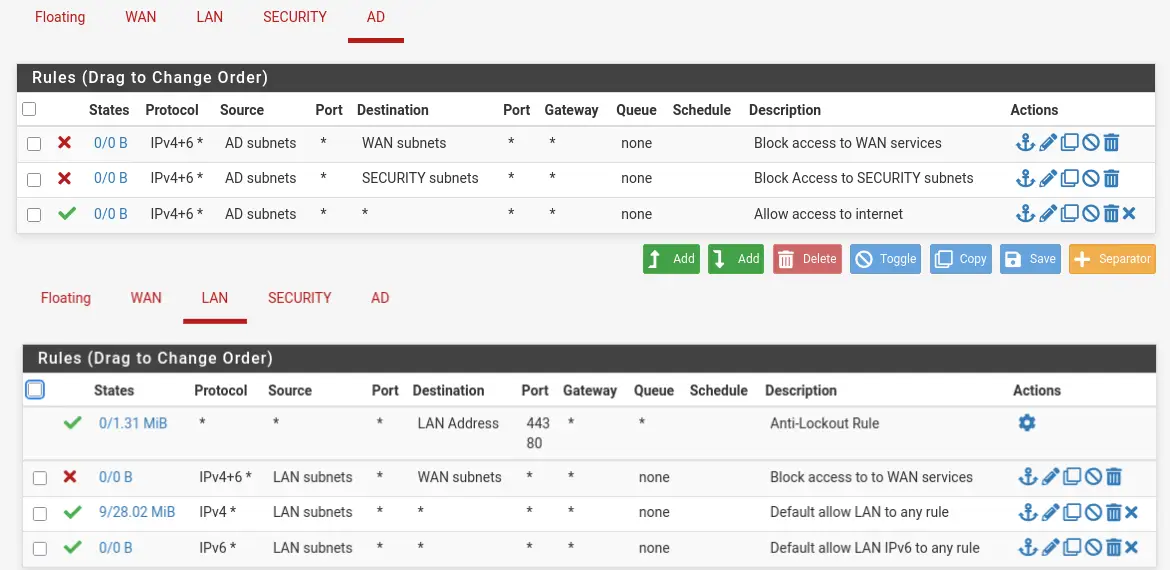
Task: Edit the Block Access to SECURITY subnets rule
Action: [x=1047, y=179]
